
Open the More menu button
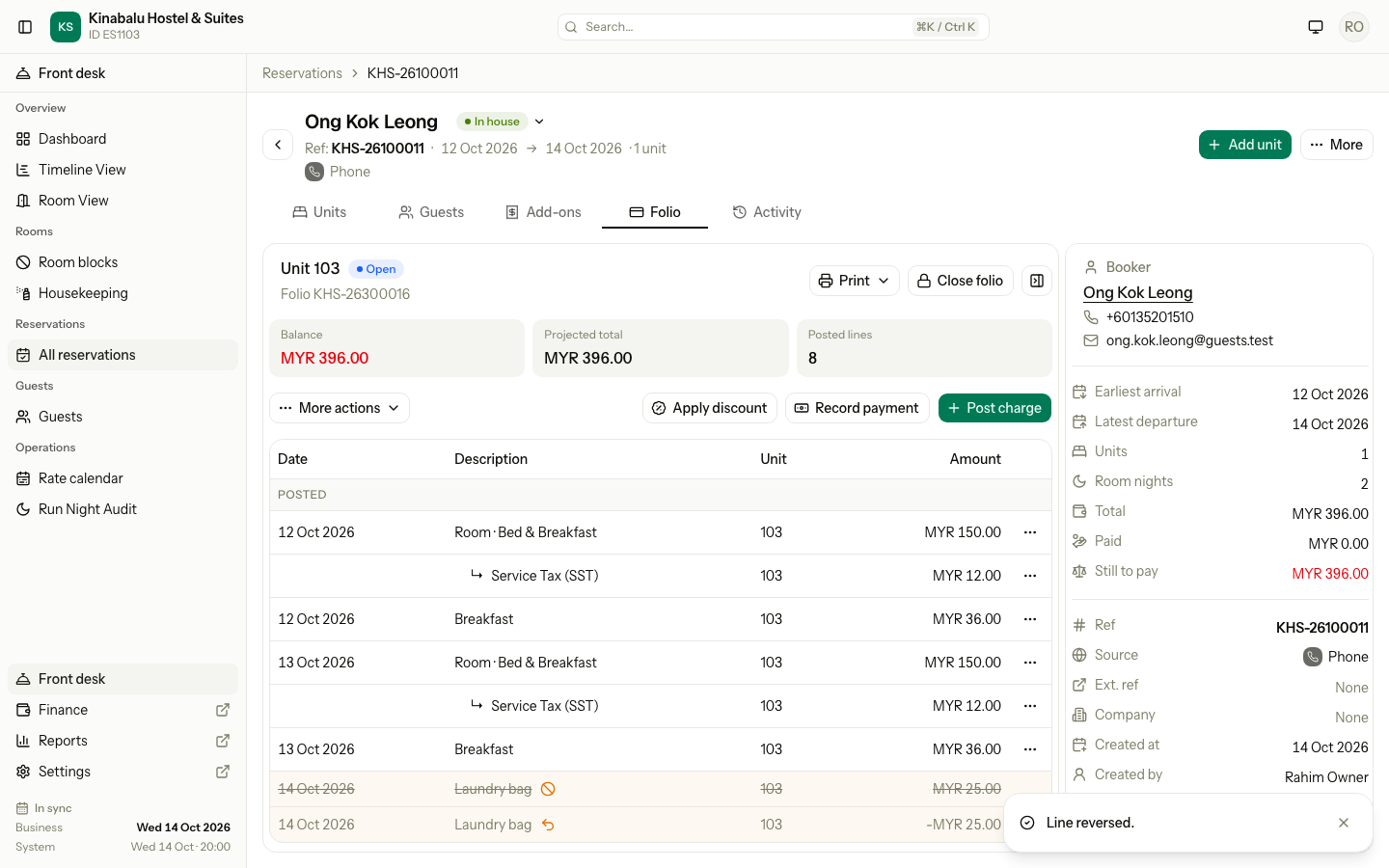(1337, 145)
